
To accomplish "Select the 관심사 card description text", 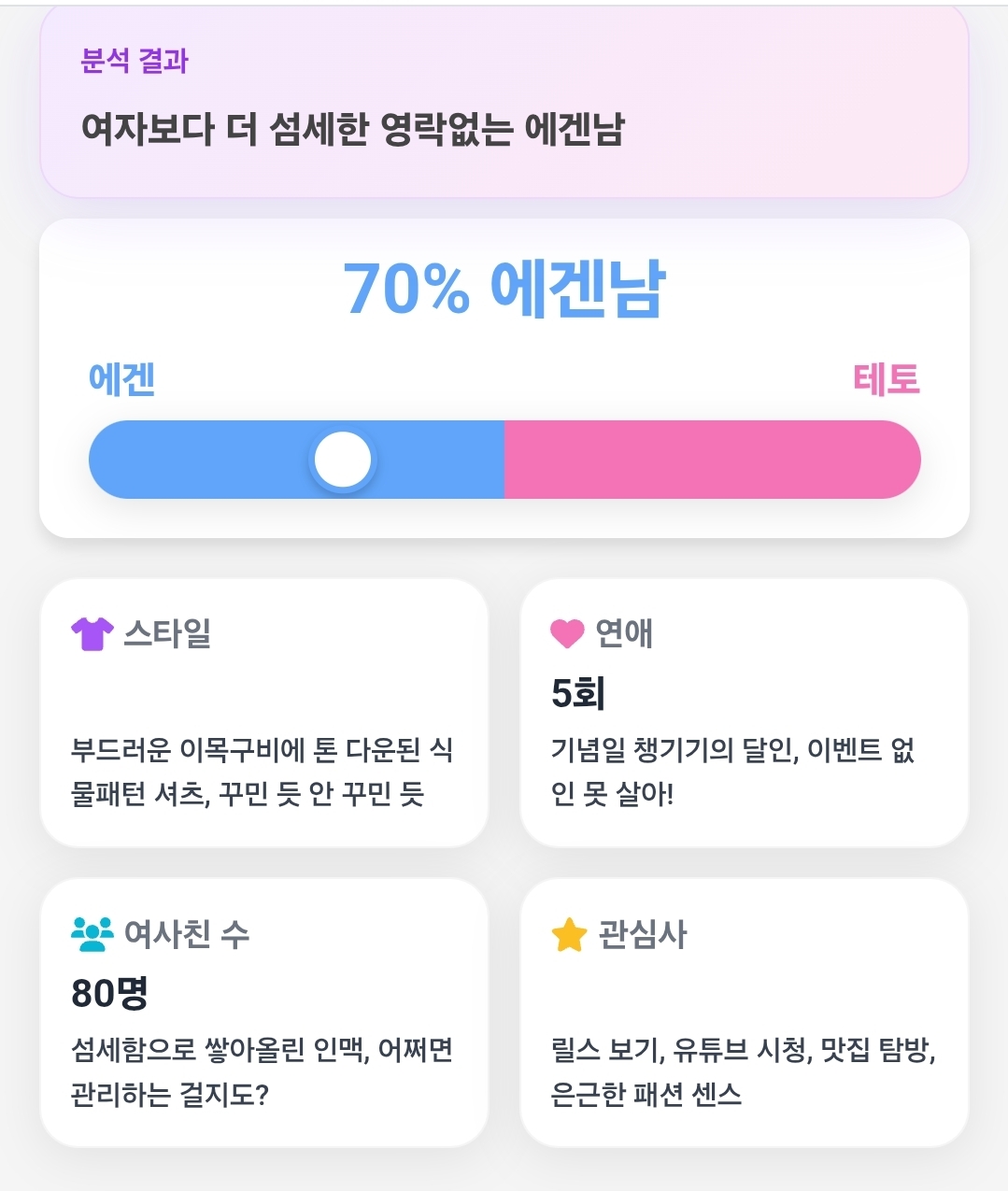I will pos(744,1071).
